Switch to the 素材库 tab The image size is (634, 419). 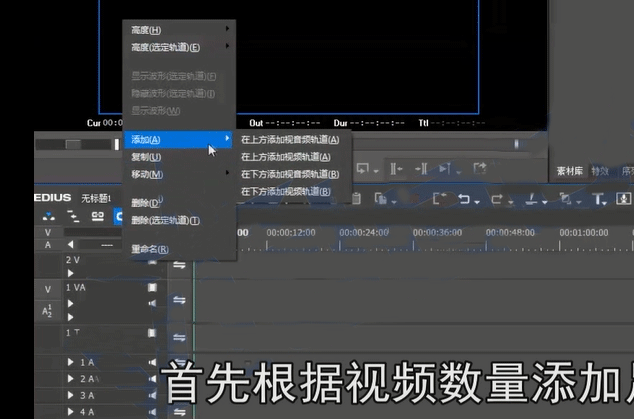[x=570, y=170]
